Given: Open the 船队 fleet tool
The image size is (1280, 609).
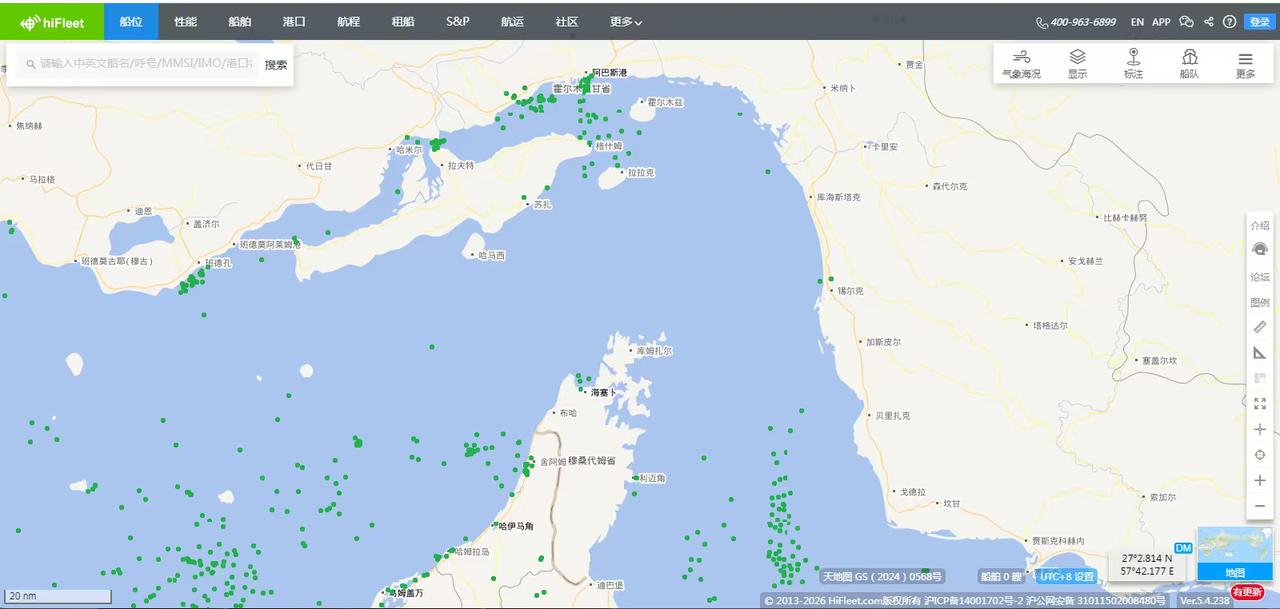Looking at the screenshot, I should point(1189,64).
